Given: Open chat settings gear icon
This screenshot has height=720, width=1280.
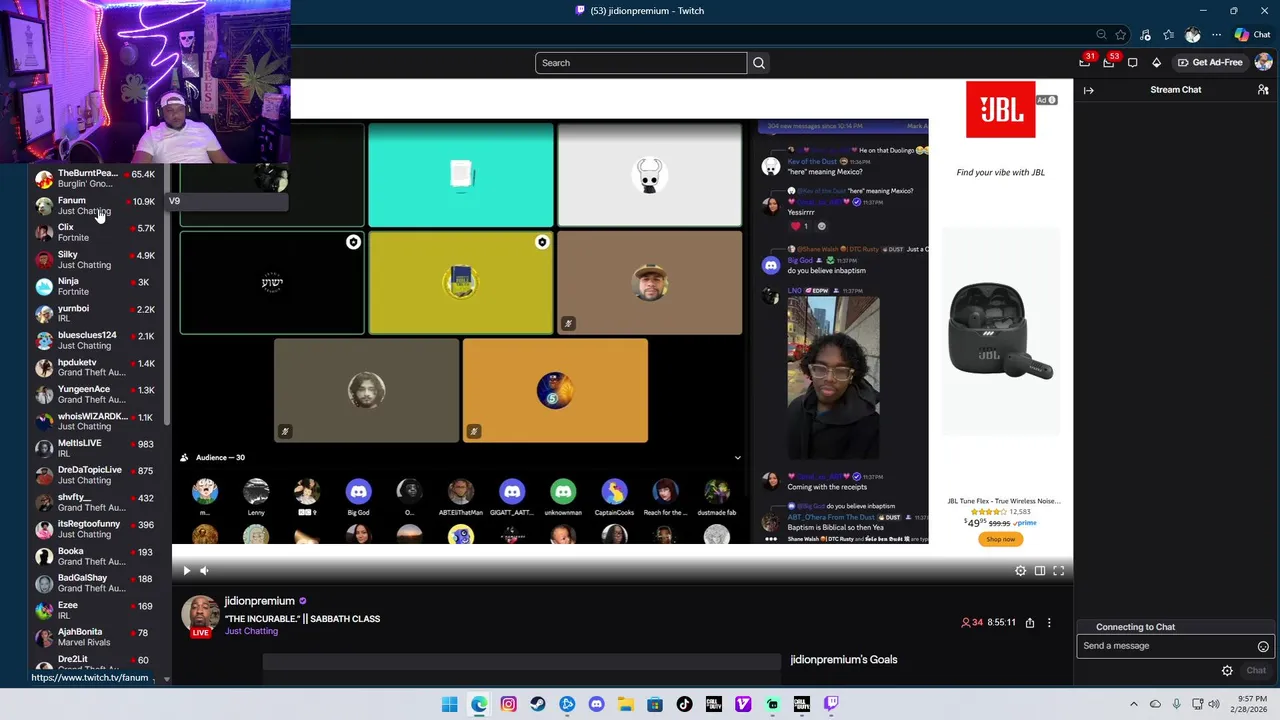Looking at the screenshot, I should (1227, 671).
